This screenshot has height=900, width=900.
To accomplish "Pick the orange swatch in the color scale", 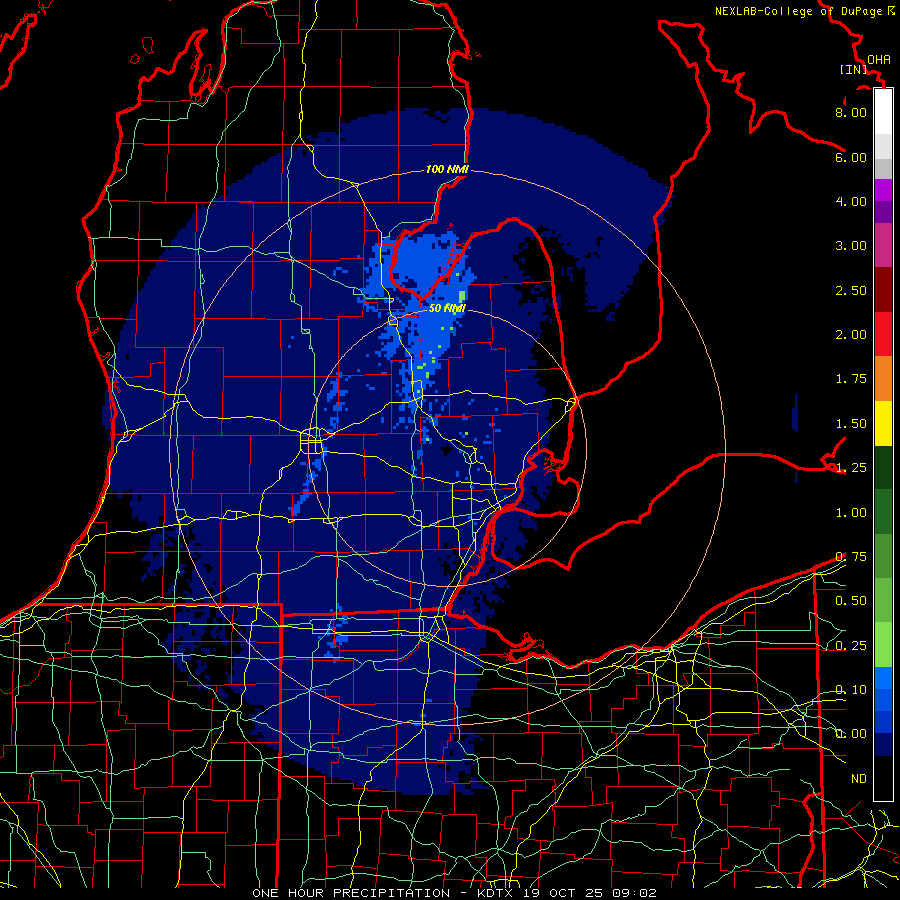I will pos(883,379).
